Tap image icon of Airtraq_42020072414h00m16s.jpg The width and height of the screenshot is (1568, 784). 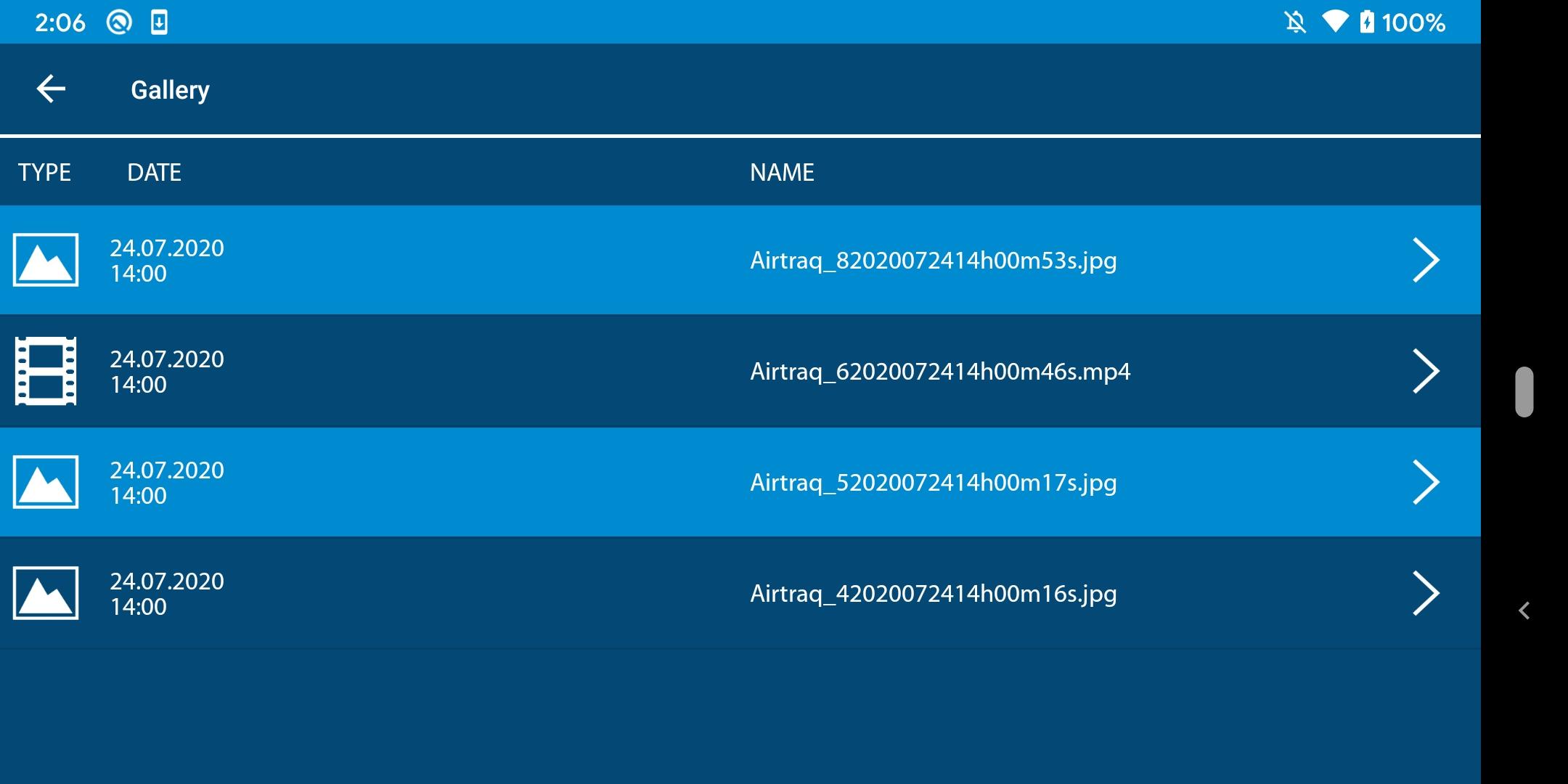click(x=46, y=593)
